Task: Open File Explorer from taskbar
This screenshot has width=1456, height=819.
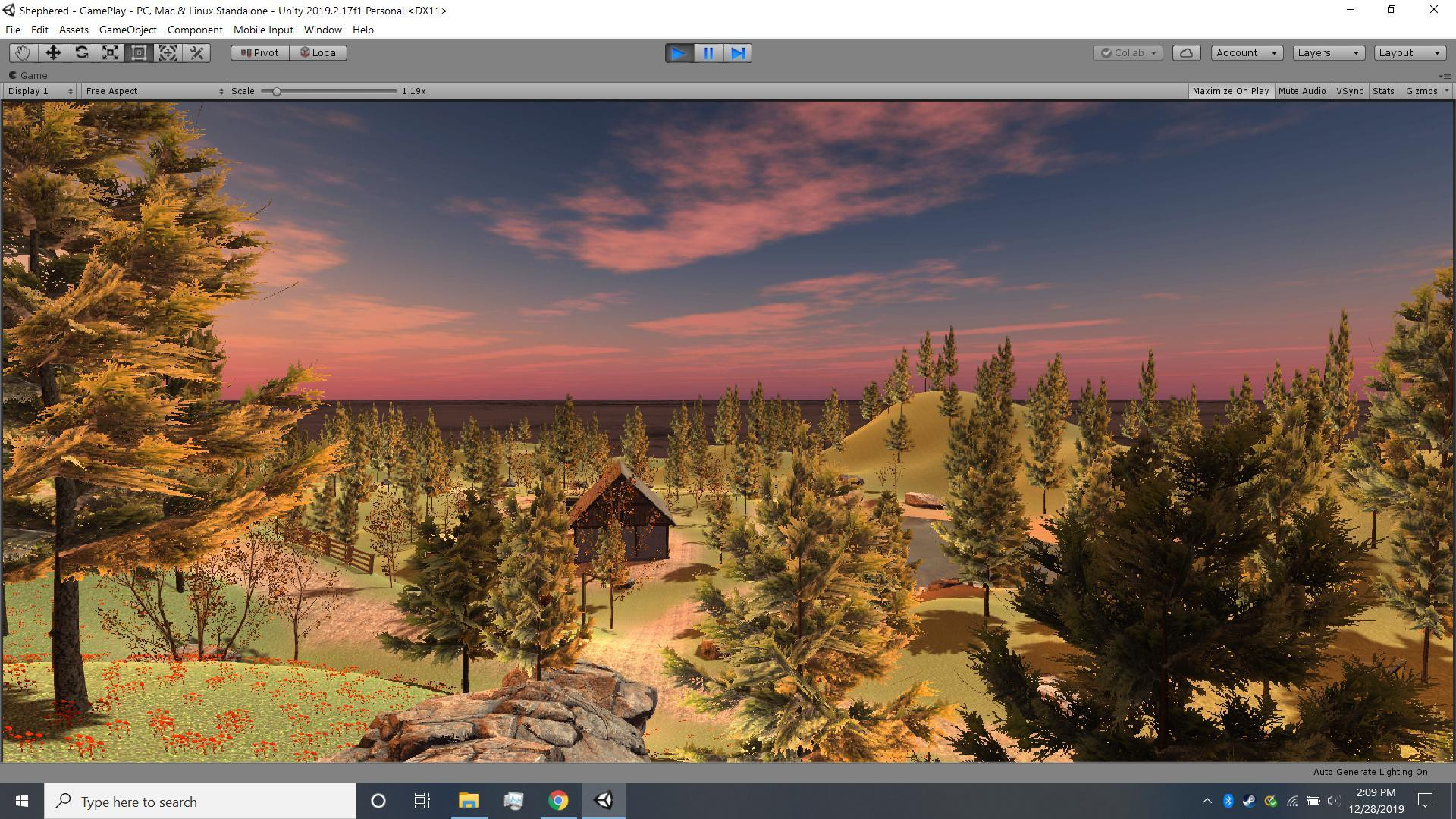Action: 469,801
